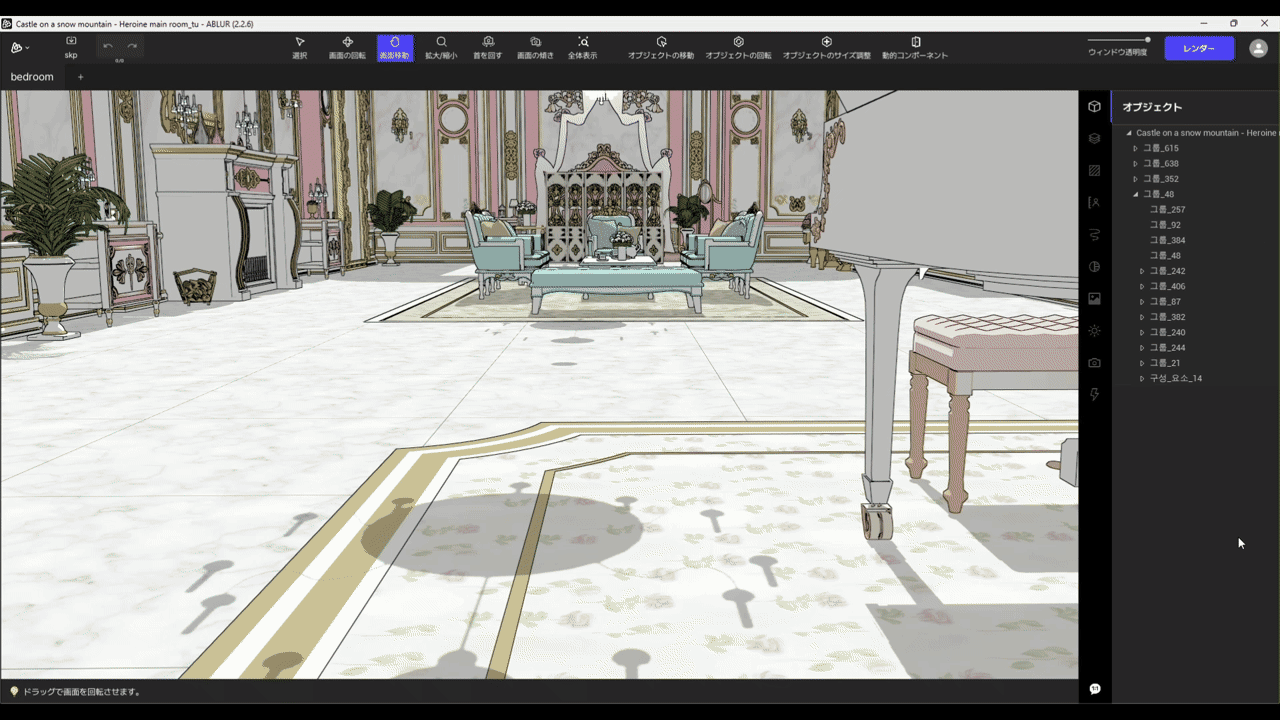Expand the 그룹_242 group arrow

click(x=1143, y=271)
